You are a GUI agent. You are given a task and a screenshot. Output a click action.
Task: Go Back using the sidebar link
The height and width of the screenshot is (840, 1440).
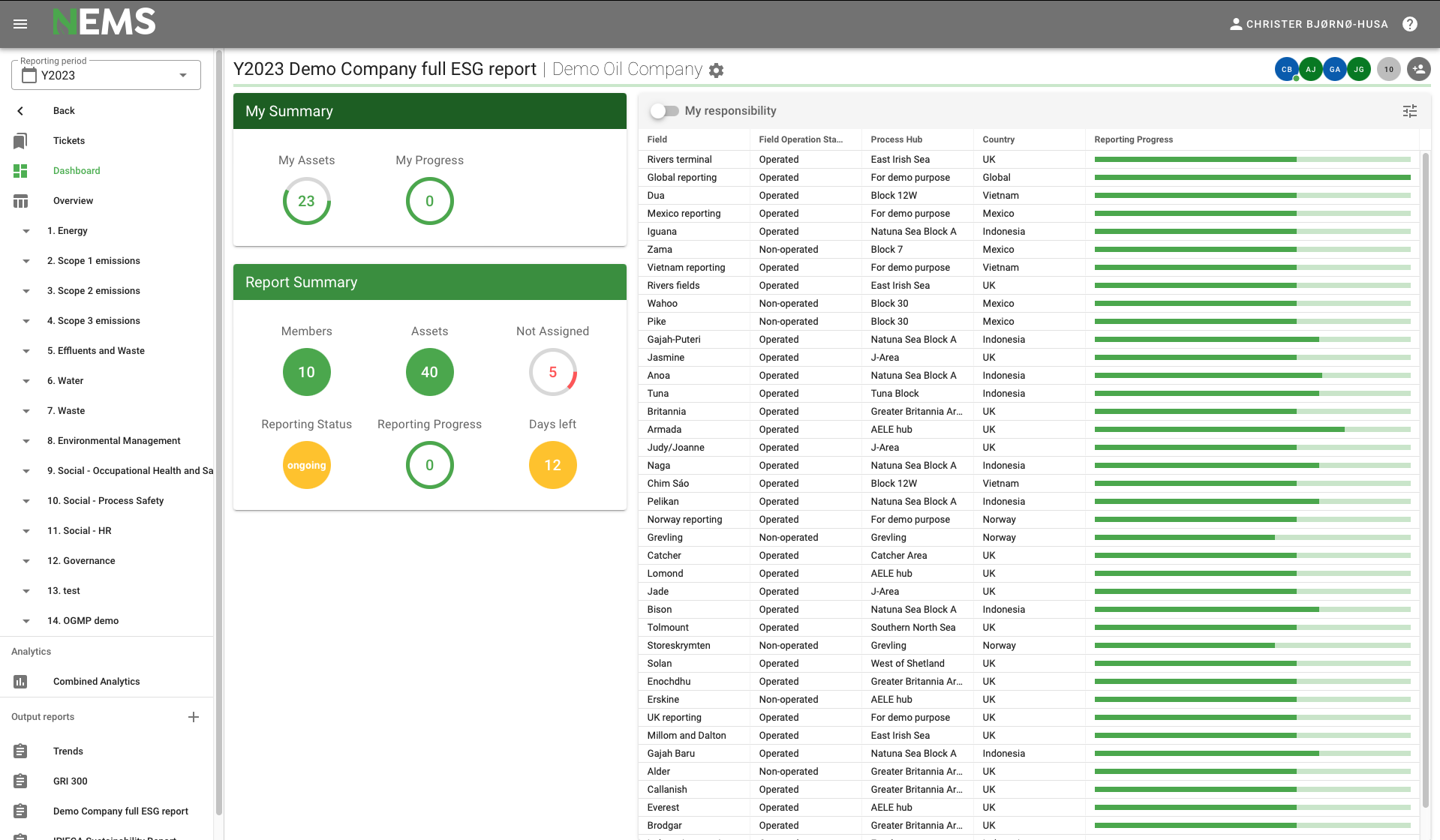pos(64,111)
